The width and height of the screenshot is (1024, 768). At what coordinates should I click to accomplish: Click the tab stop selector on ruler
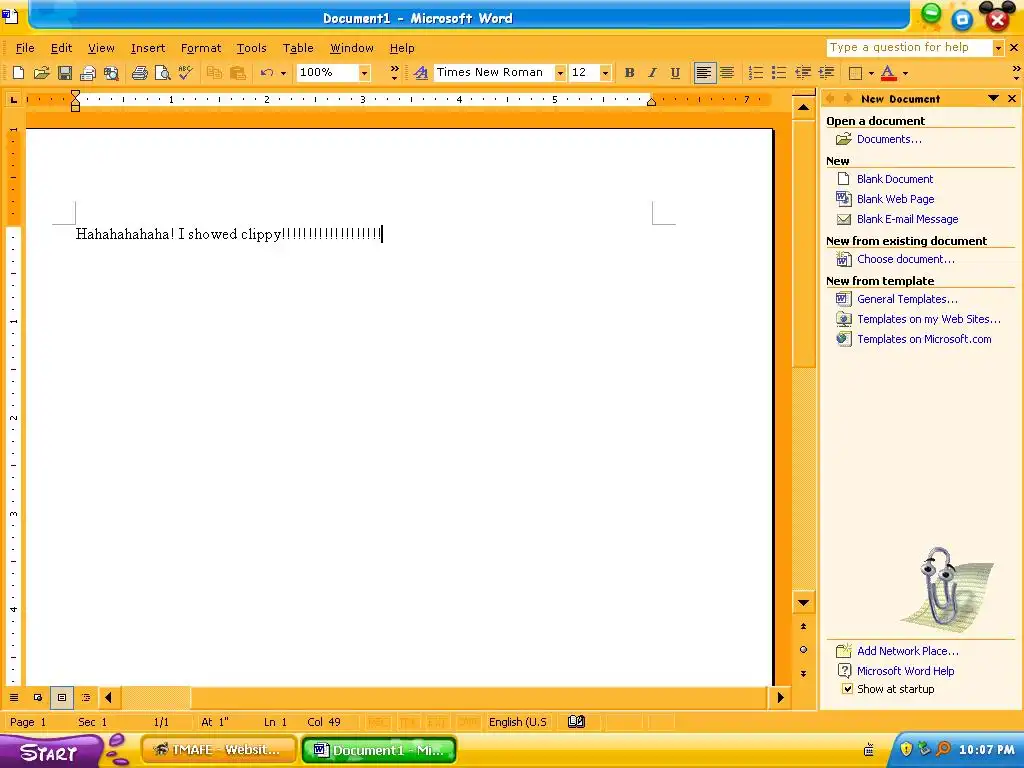click(x=13, y=99)
